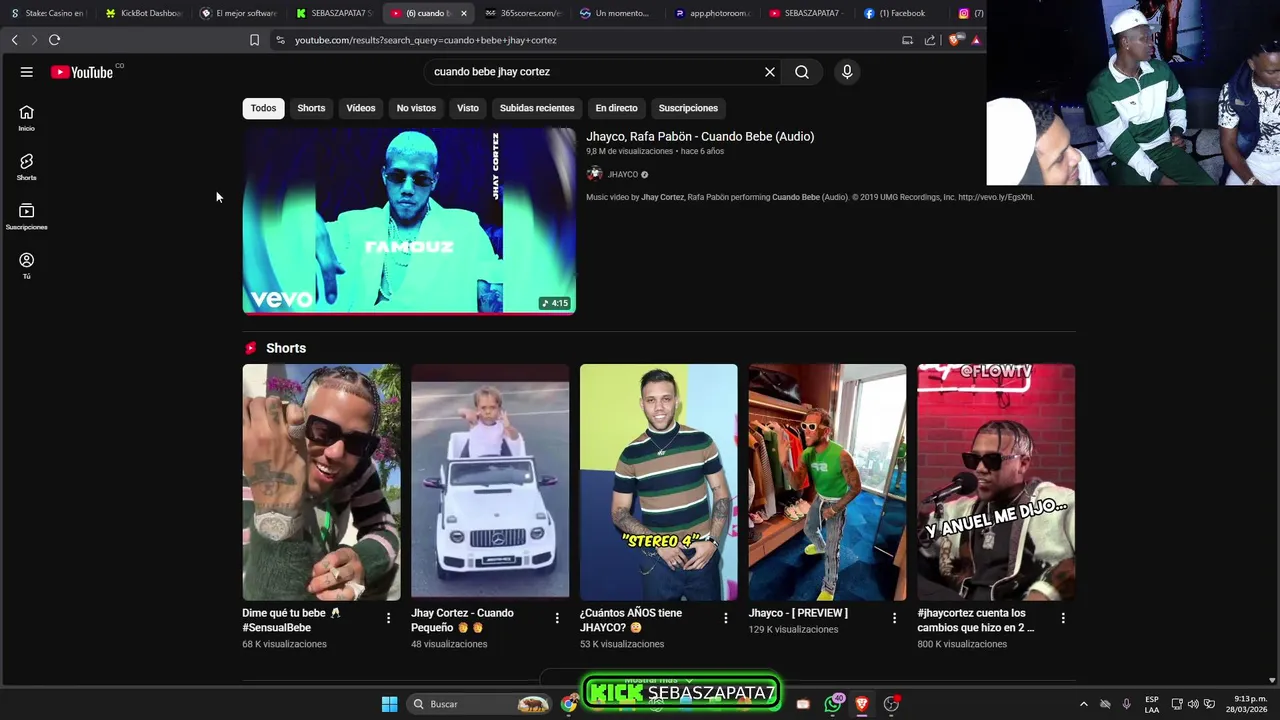Select the Subidas recientes filter chip

pyautogui.click(x=537, y=108)
